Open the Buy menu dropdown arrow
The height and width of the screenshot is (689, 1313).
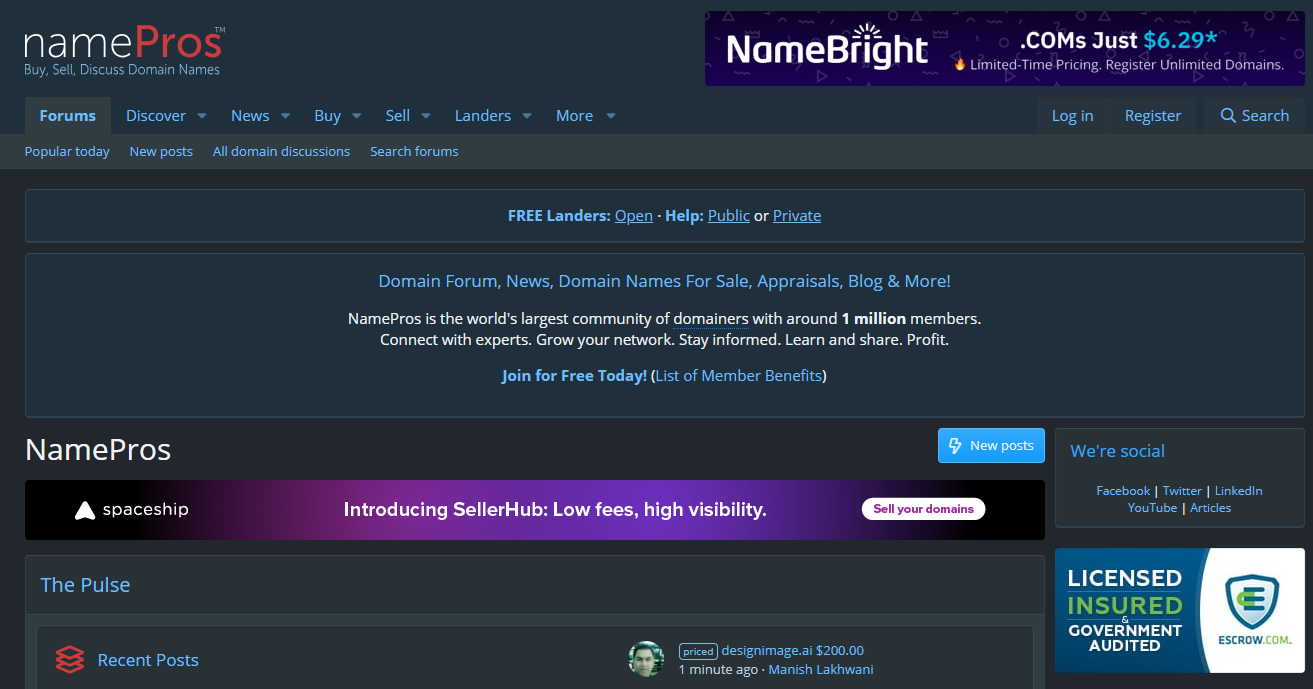[x=357, y=116]
